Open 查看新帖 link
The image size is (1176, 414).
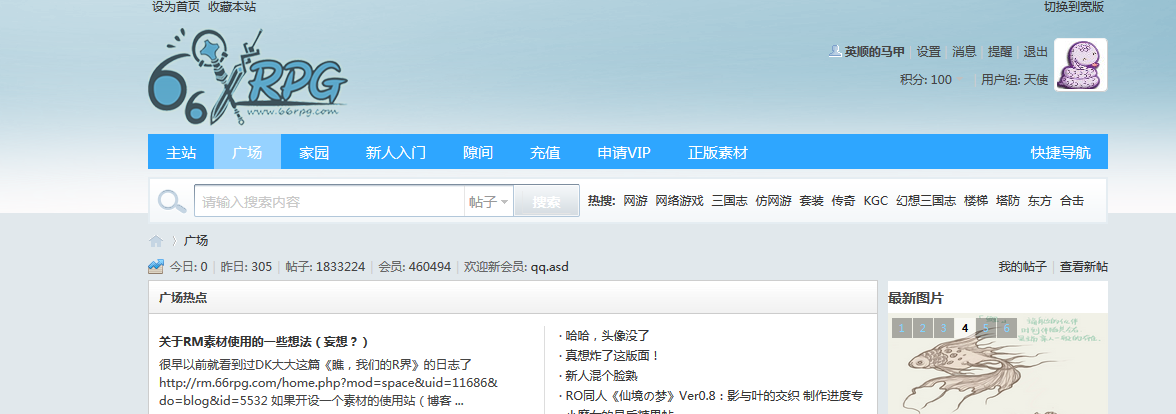tap(1084, 267)
